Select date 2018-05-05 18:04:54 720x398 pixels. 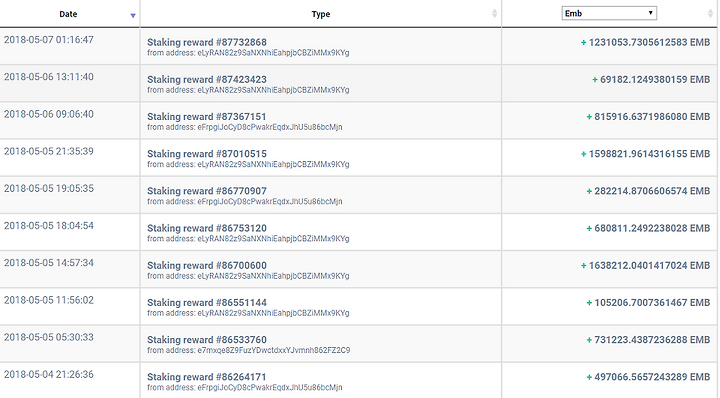coord(49,226)
